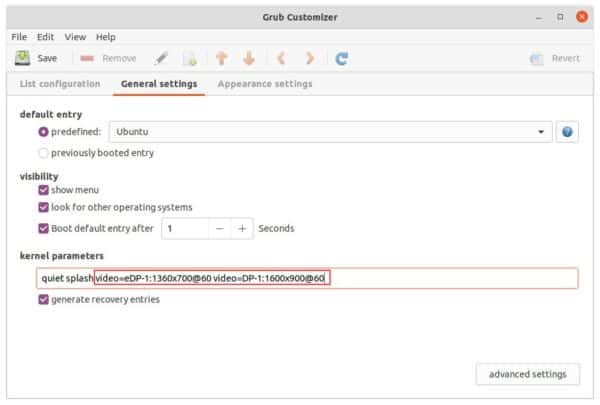The width and height of the screenshot is (600, 405).
Task: Open the predefined Ubuntu entry dropdown
Action: pyautogui.click(x=331, y=132)
